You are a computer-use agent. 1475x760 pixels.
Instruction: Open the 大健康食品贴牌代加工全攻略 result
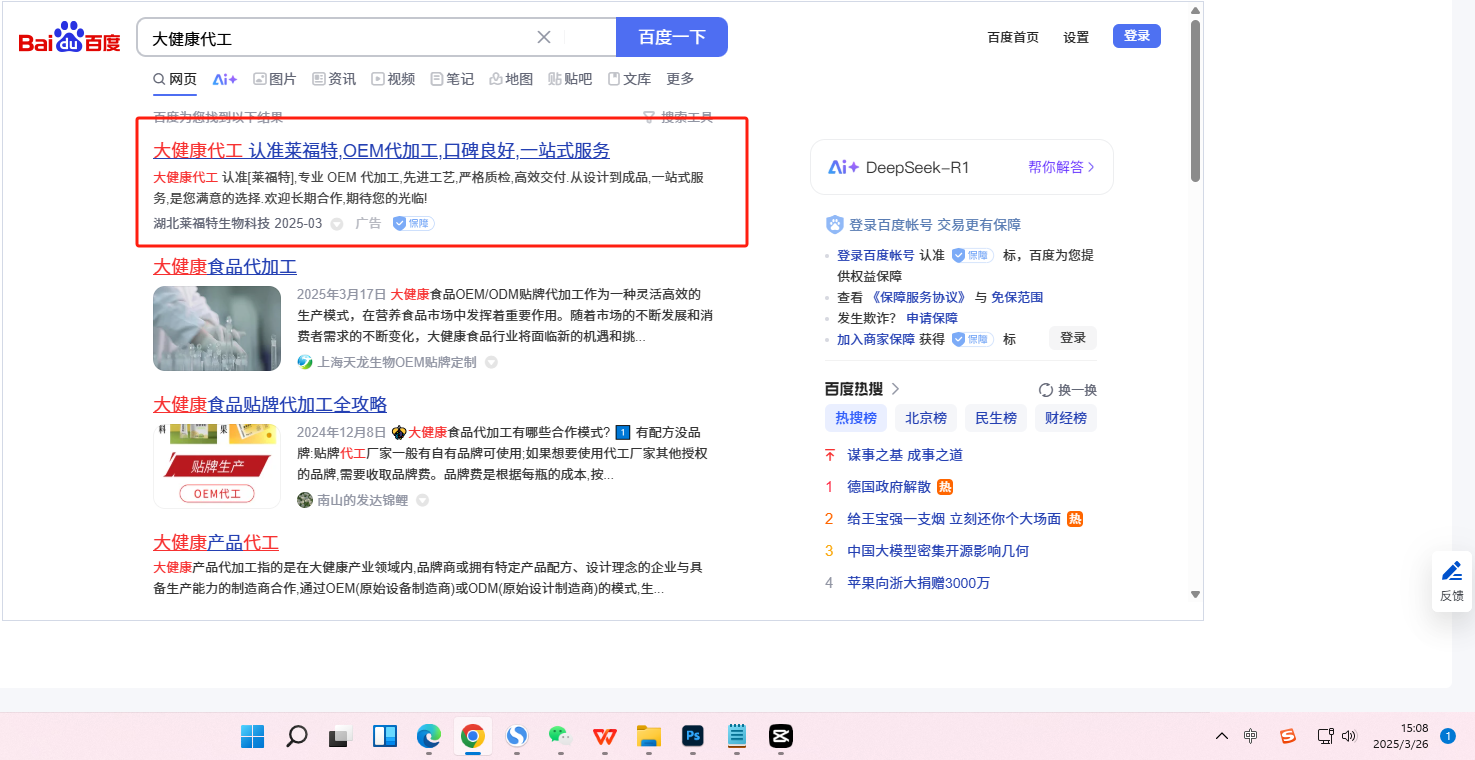pos(270,405)
